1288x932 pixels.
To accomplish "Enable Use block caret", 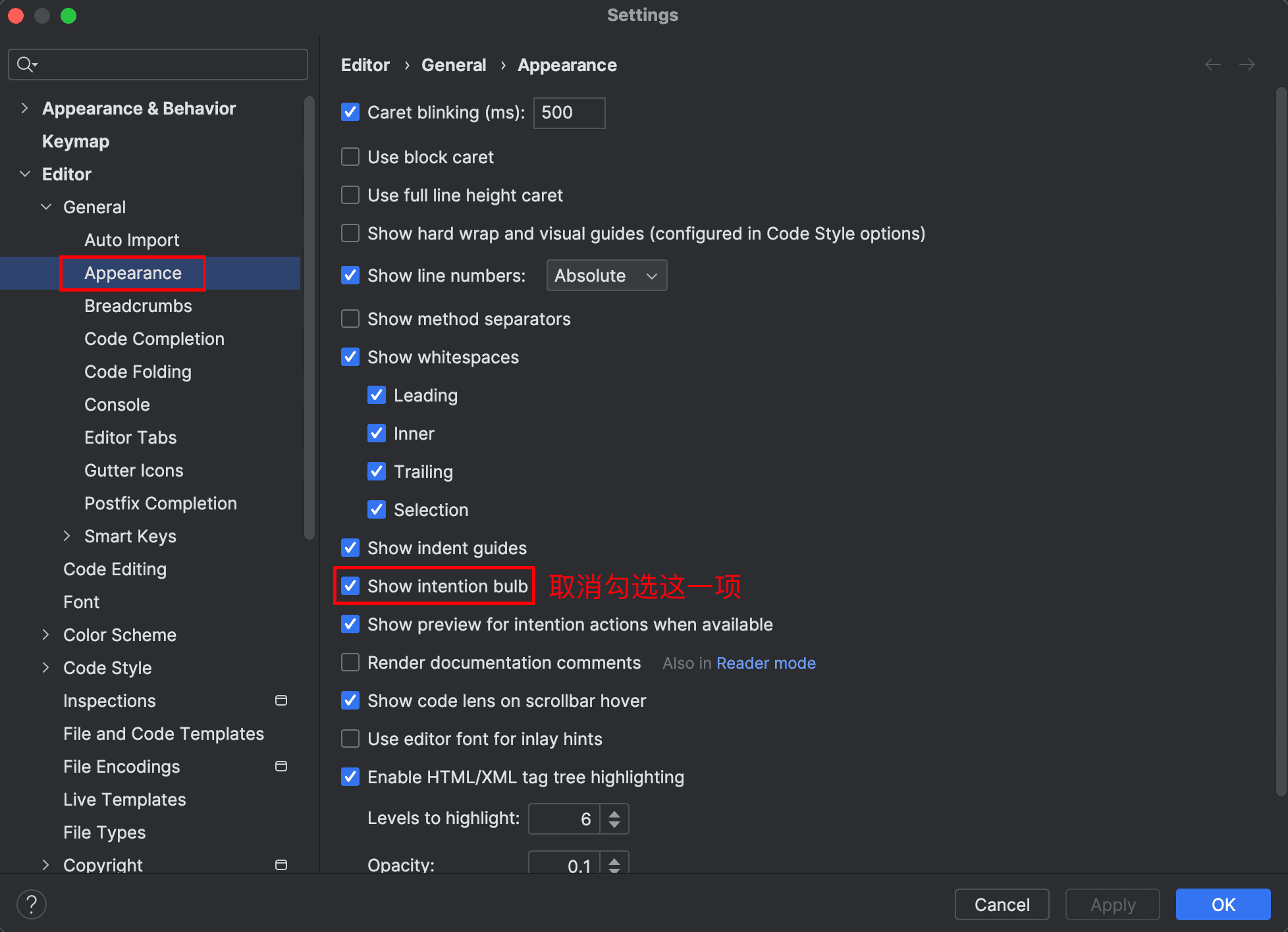I will coord(350,157).
